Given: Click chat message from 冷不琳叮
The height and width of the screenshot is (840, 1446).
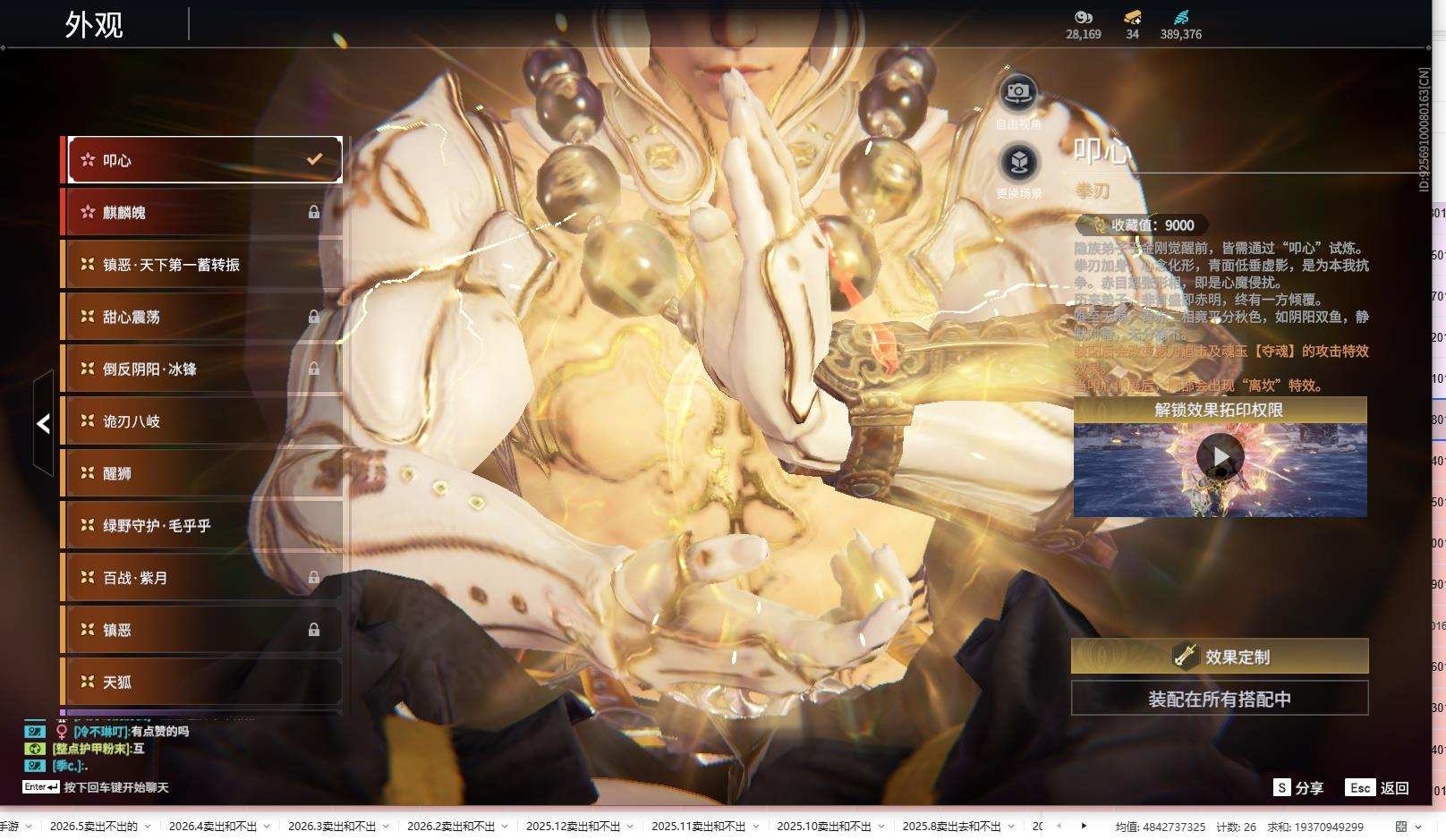Looking at the screenshot, I should click(132, 731).
